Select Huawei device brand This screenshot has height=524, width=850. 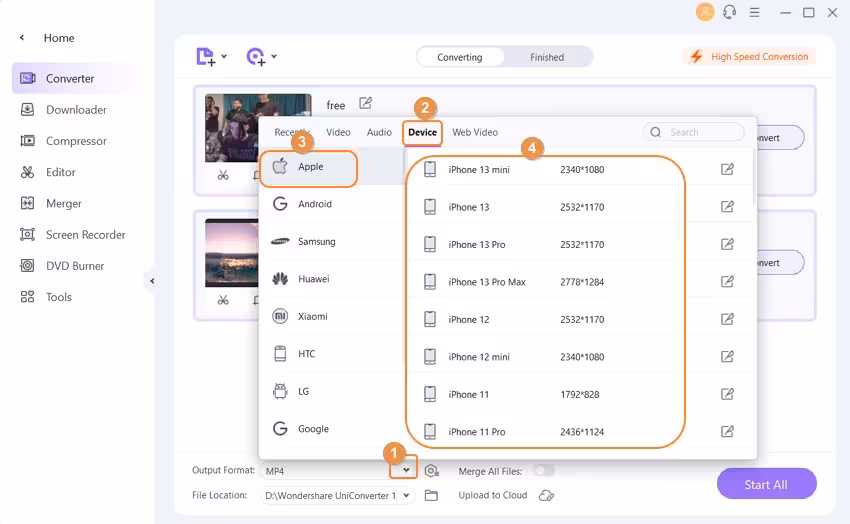[x=332, y=279]
